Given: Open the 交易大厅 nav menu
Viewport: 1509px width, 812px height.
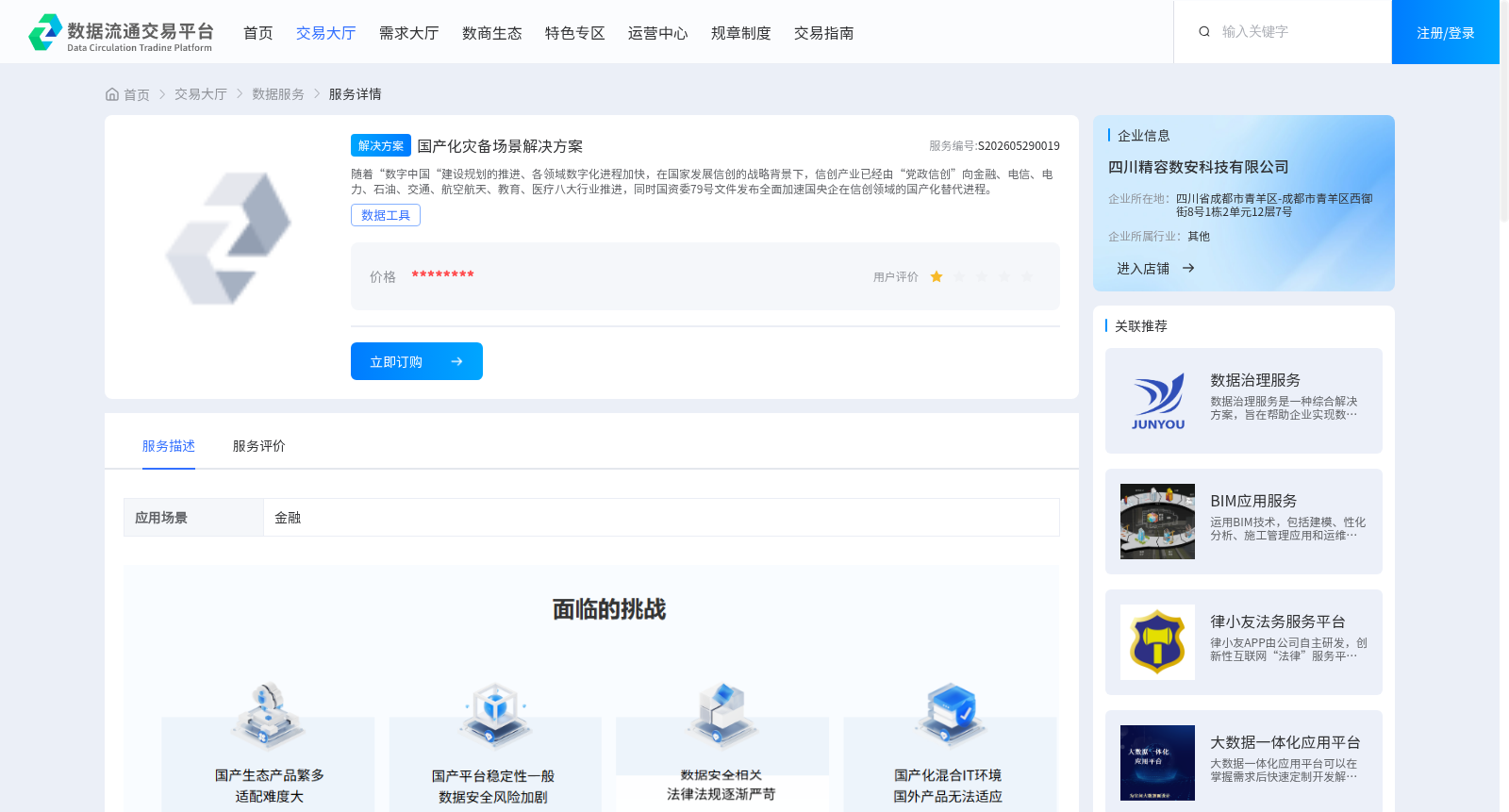Looking at the screenshot, I should [x=326, y=33].
